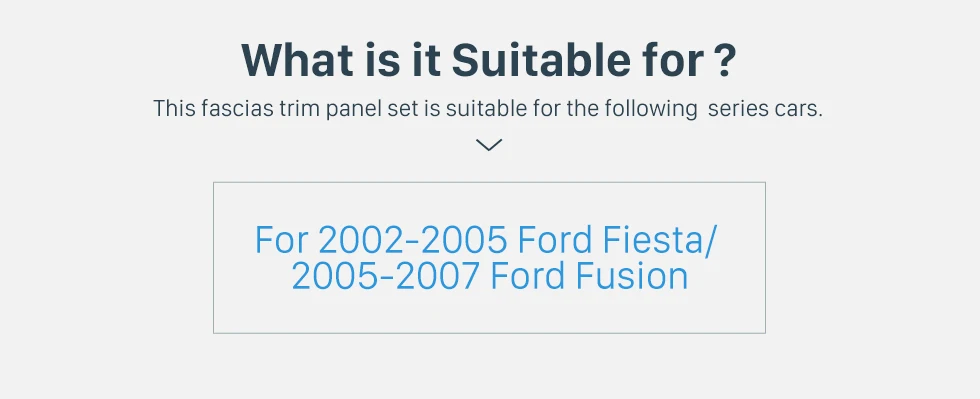
Task: Click the word 'Suitable' in the heading
Action: pos(541,60)
